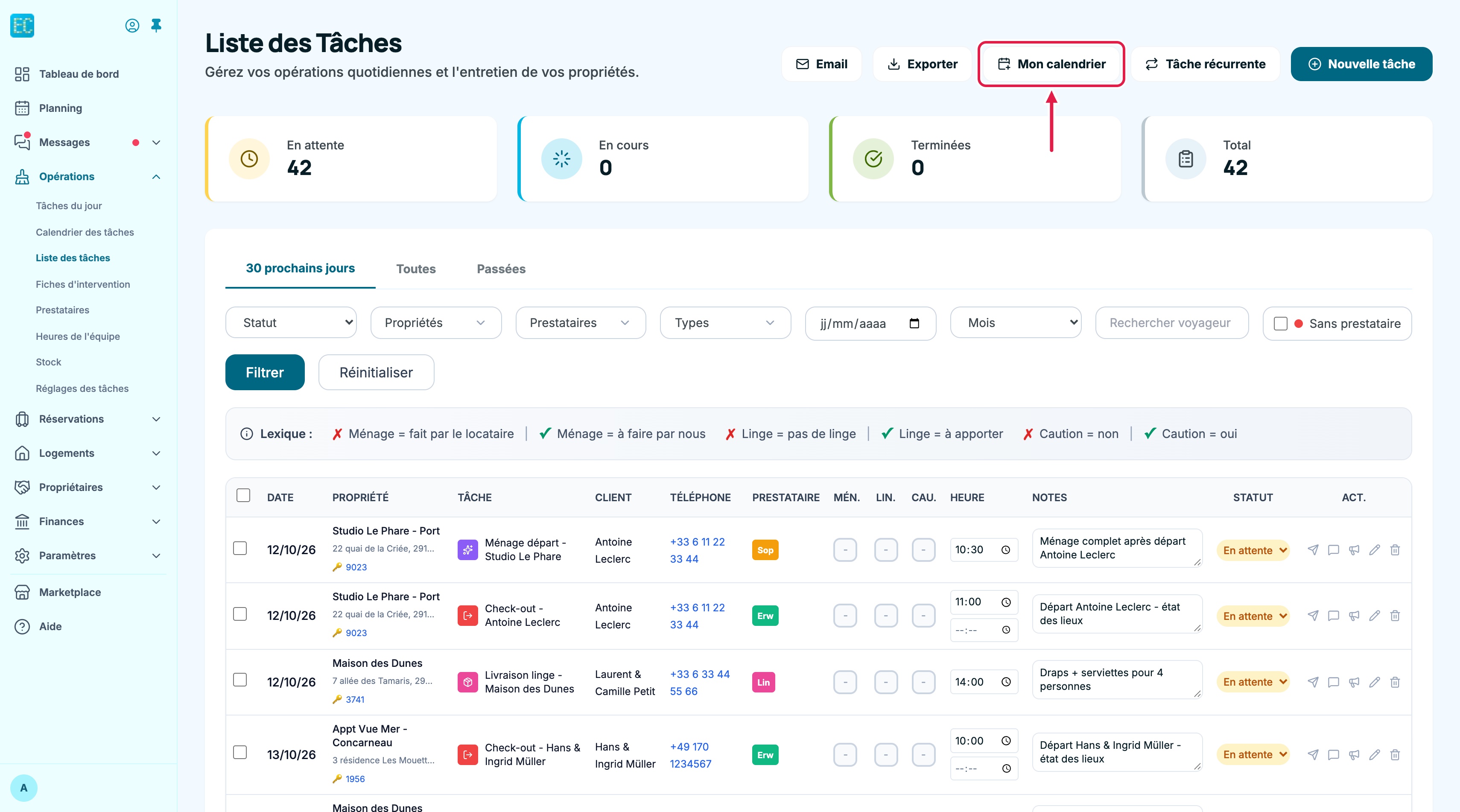The width and height of the screenshot is (1460, 812).
Task: Switch to the Passées tab
Action: point(501,269)
